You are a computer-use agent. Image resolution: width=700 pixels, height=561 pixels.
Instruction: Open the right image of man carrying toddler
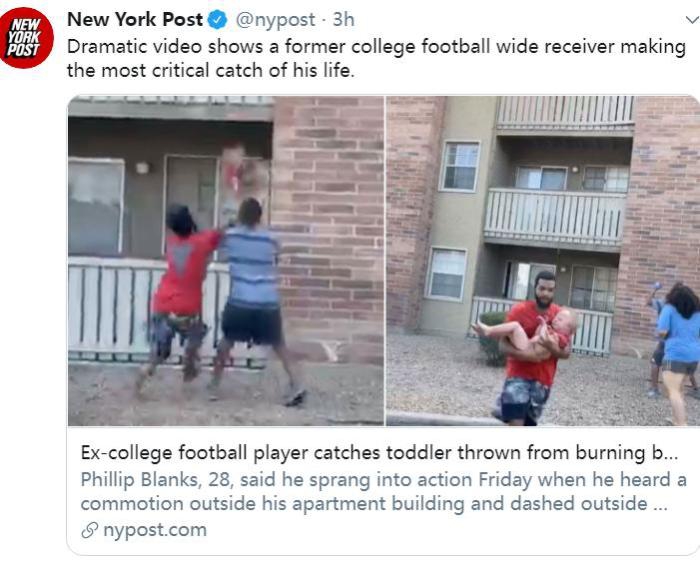[543, 261]
